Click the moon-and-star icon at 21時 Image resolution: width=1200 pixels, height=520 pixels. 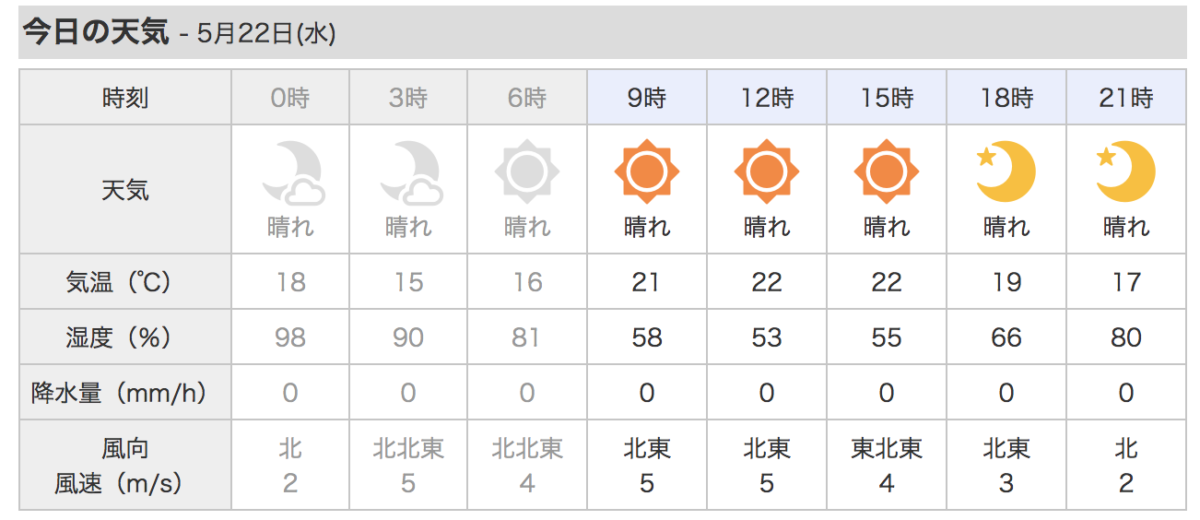tap(1126, 173)
